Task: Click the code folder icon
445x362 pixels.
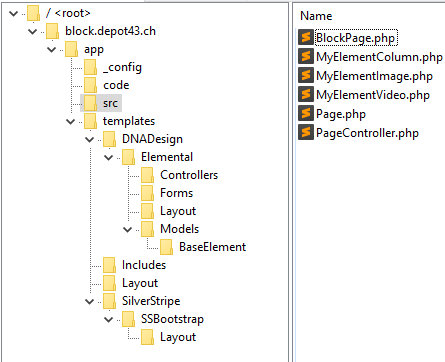Action: (91, 85)
